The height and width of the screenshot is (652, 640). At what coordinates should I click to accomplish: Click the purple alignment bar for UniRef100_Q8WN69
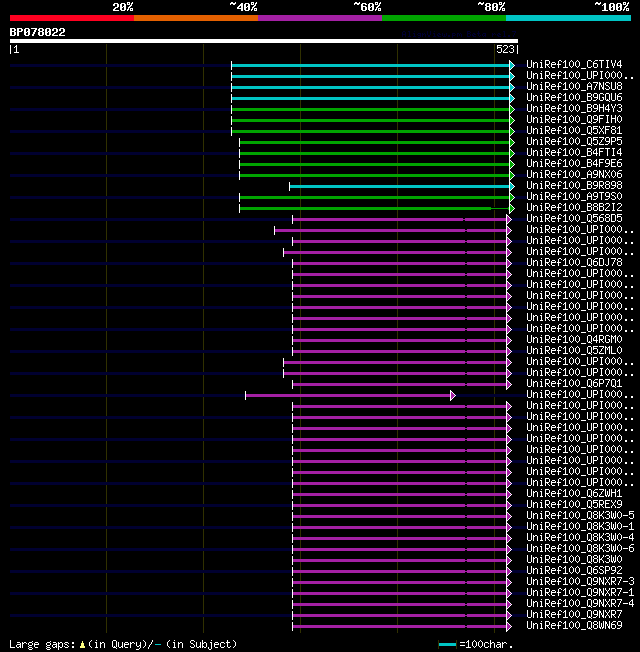pos(400,627)
